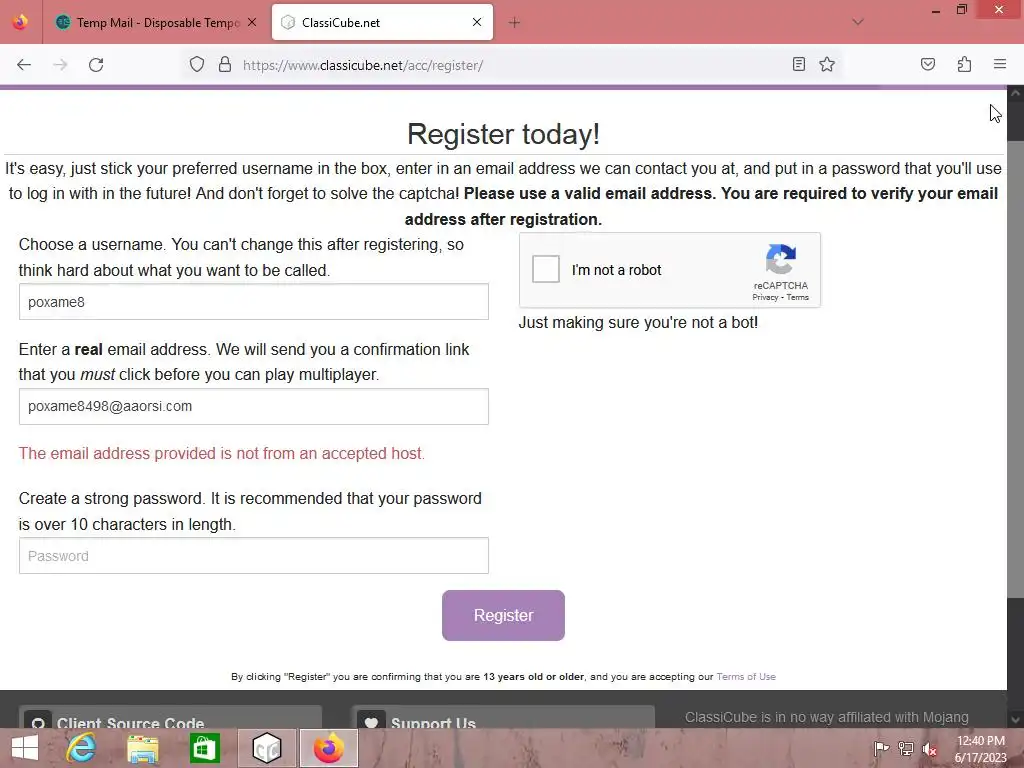Open a new tab with plus button

pos(514,23)
